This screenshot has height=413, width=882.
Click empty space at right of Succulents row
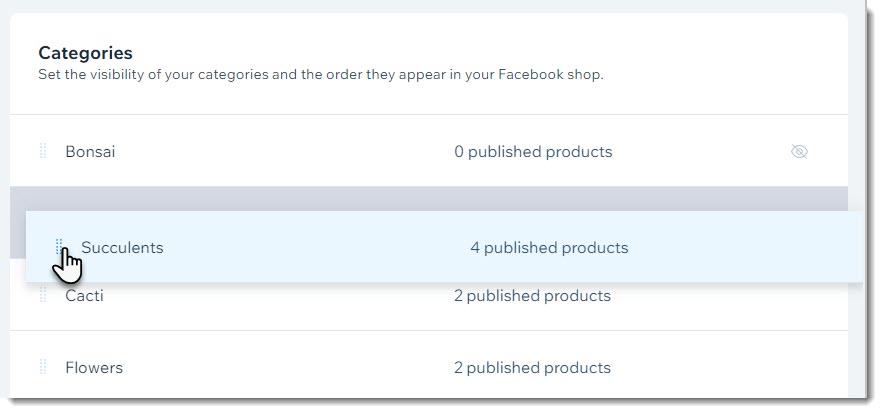tap(742, 248)
